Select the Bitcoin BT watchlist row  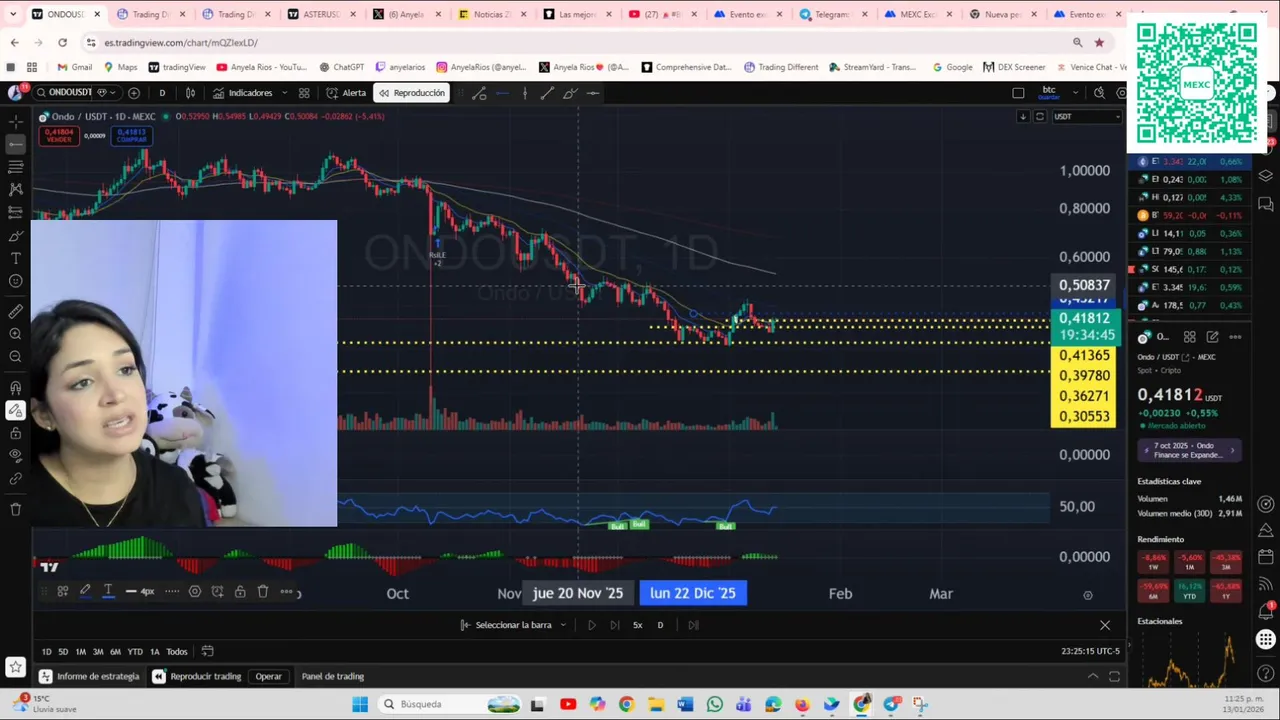pos(1191,215)
